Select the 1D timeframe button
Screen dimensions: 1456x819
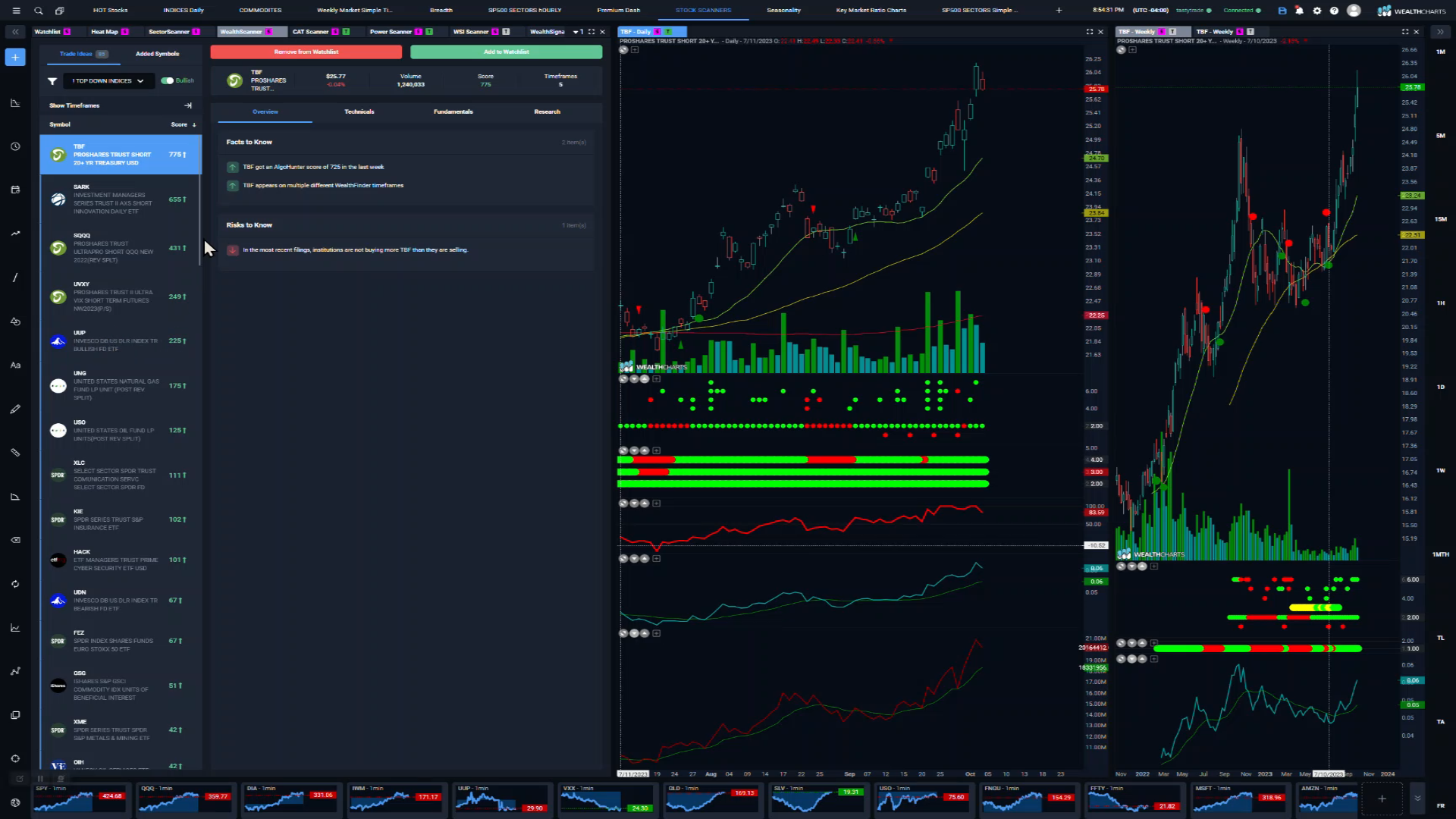1440,387
